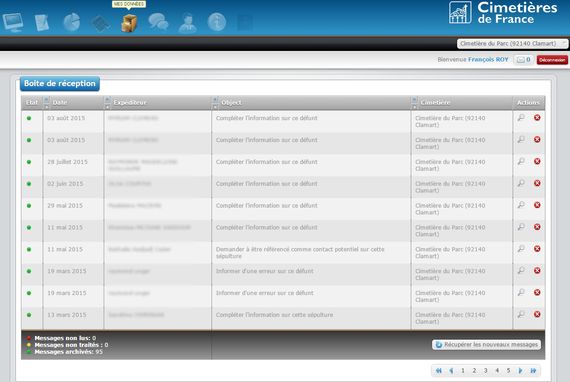570x382 pixels.
Task: Sort messages by the Expéditeur column
Action: [x=130, y=102]
